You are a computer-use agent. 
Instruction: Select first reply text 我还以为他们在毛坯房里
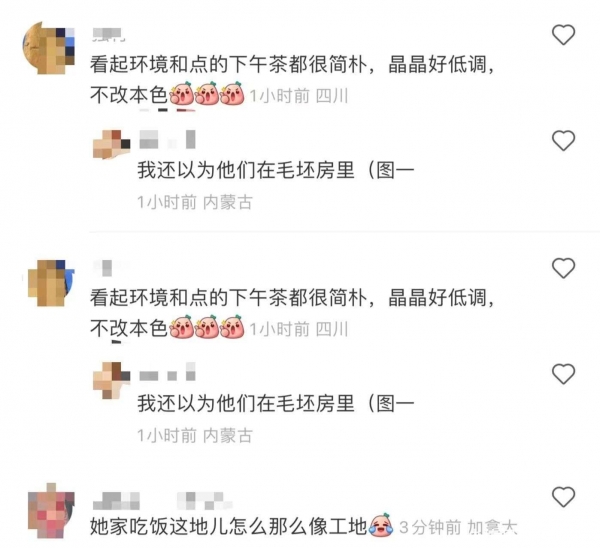[x=246, y=170]
